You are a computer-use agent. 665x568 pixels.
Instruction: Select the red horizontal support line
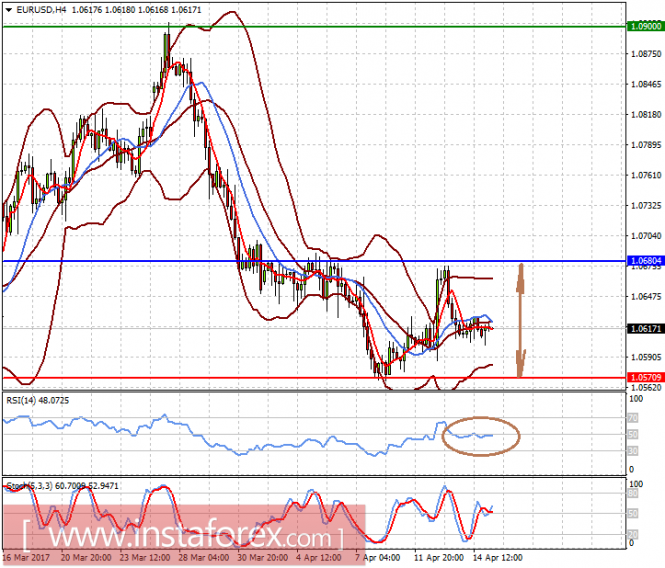click(x=314, y=378)
